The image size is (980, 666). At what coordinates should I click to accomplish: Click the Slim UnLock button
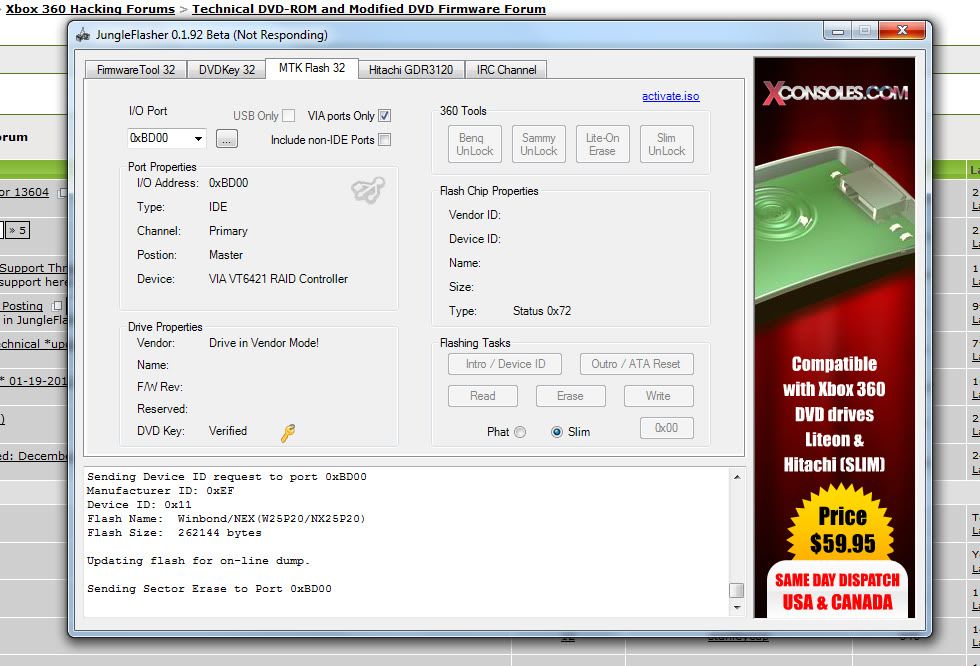point(667,144)
